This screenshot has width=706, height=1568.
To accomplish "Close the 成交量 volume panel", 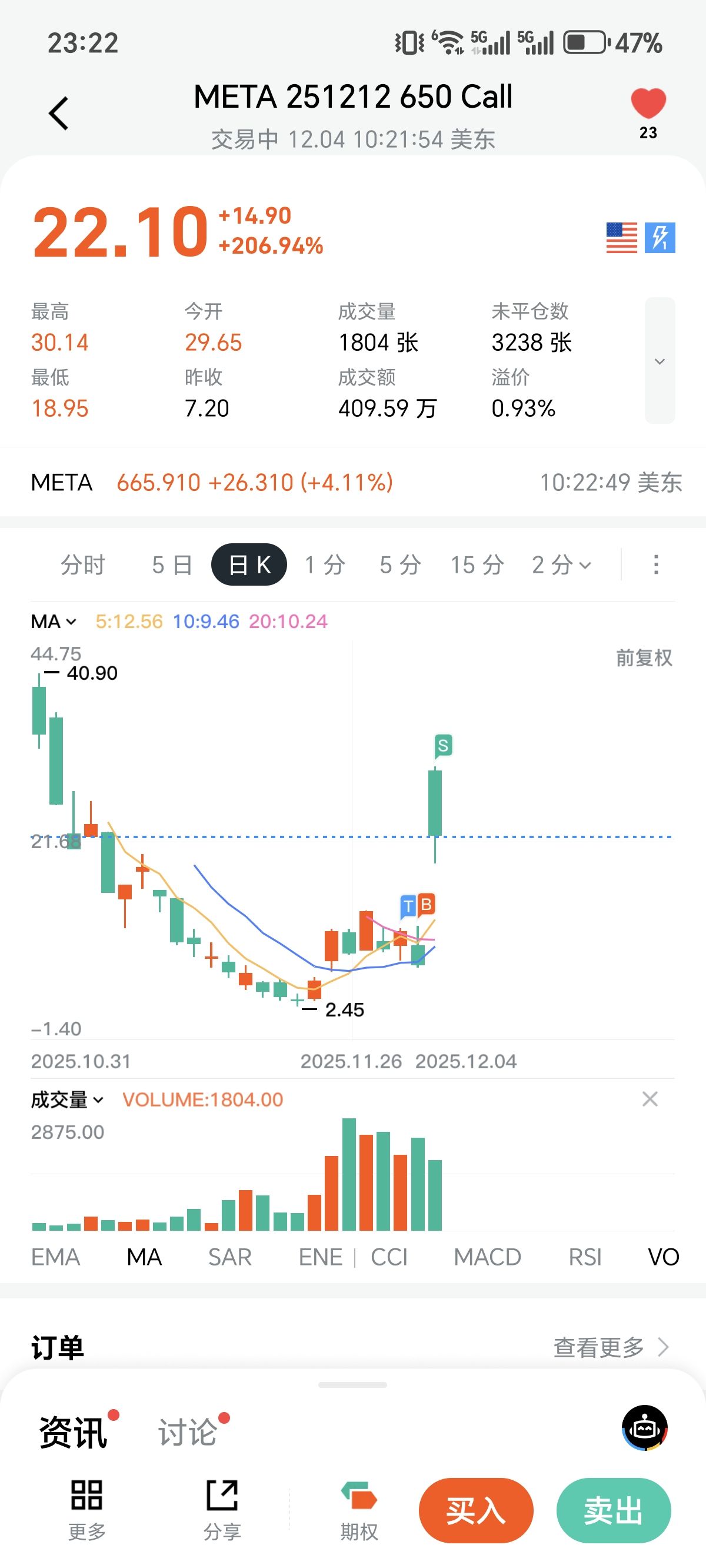I will (x=650, y=1099).
